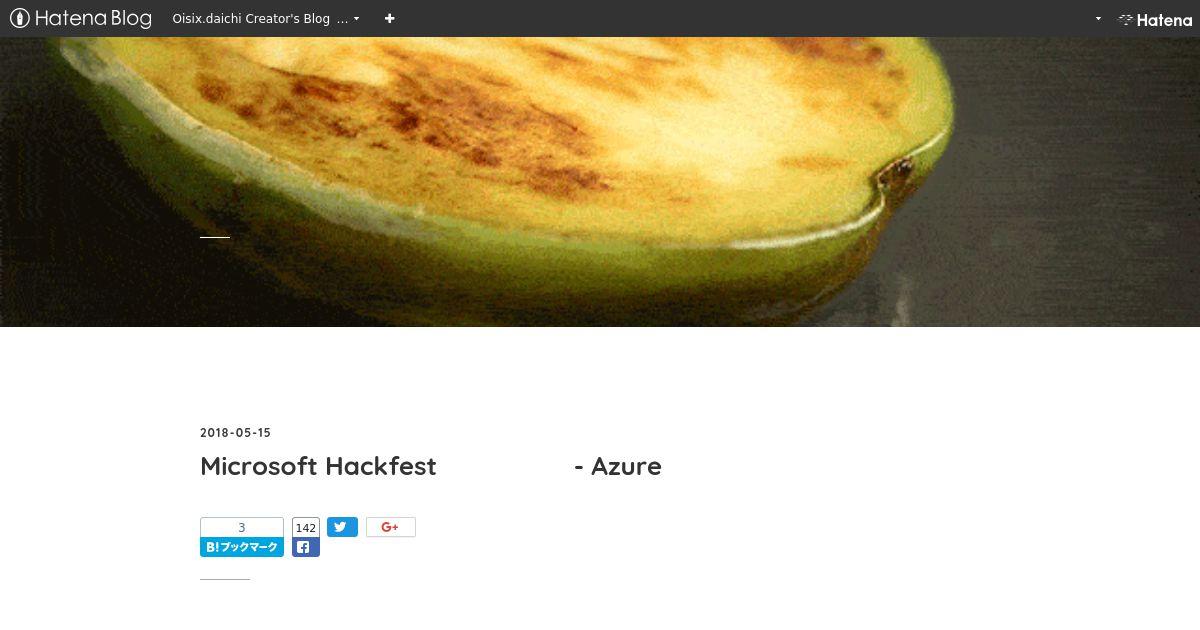The image size is (1200, 630).
Task: Click the ellipsis after the truncated blog name
Action: (343, 19)
